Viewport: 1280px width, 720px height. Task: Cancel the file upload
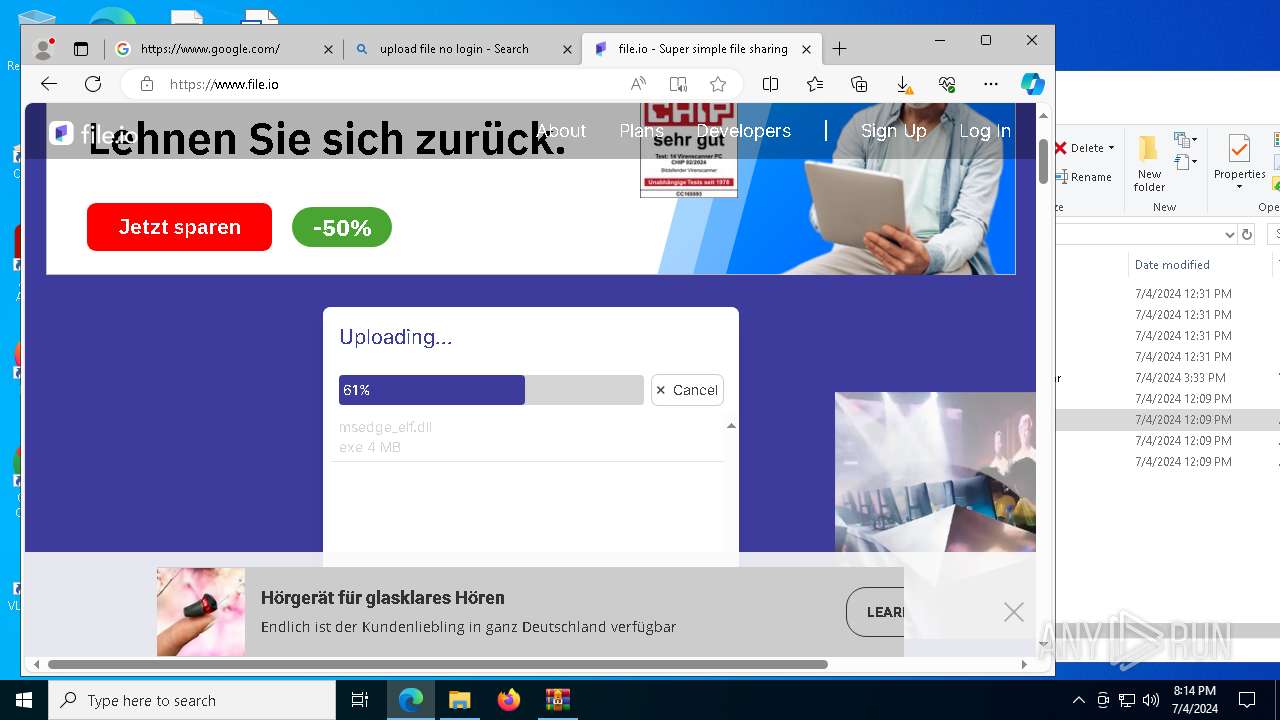click(687, 390)
